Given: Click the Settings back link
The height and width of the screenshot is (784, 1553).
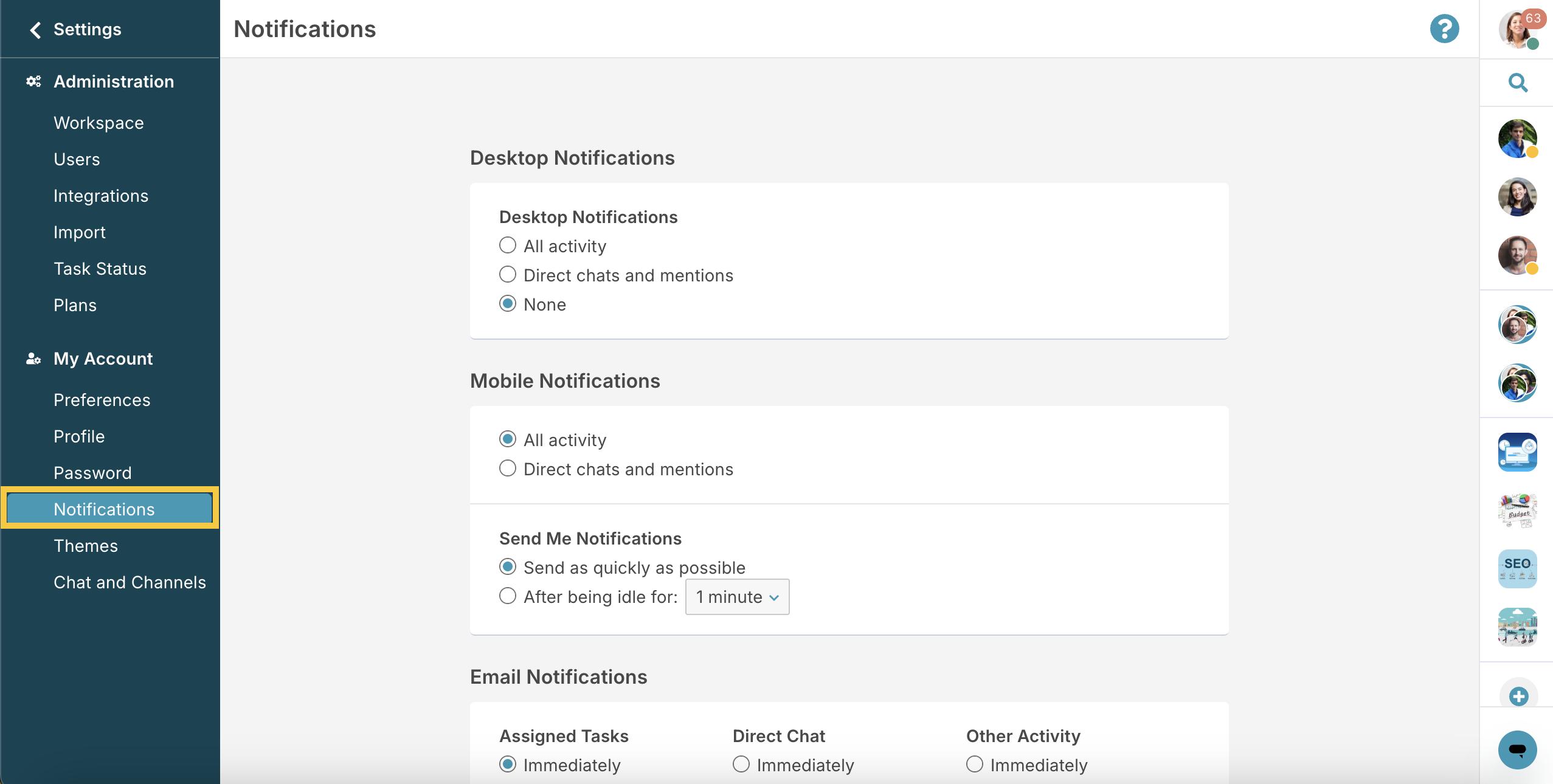Looking at the screenshot, I should pyautogui.click(x=88, y=29).
